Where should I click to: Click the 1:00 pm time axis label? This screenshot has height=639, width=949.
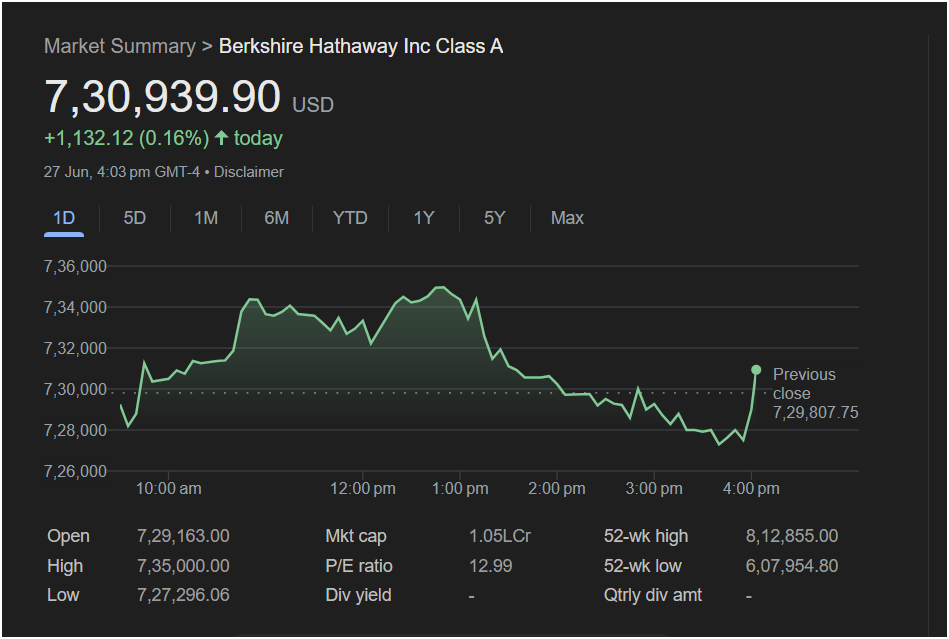(460, 488)
